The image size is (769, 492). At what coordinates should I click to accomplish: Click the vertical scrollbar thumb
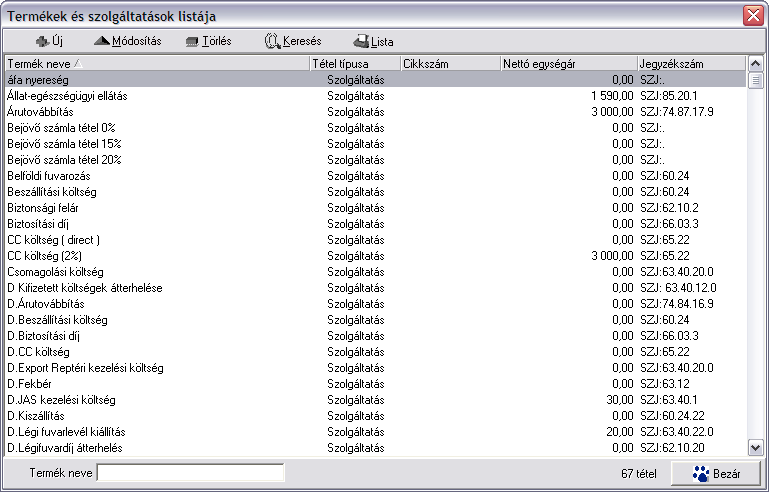pos(755,80)
